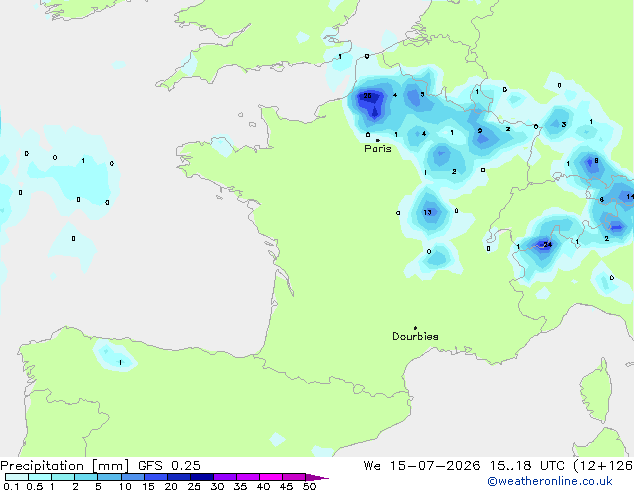Viewport: 634px width, 490px height.
Task: Select the 5–10 mm legend swatch
Action: (109, 477)
